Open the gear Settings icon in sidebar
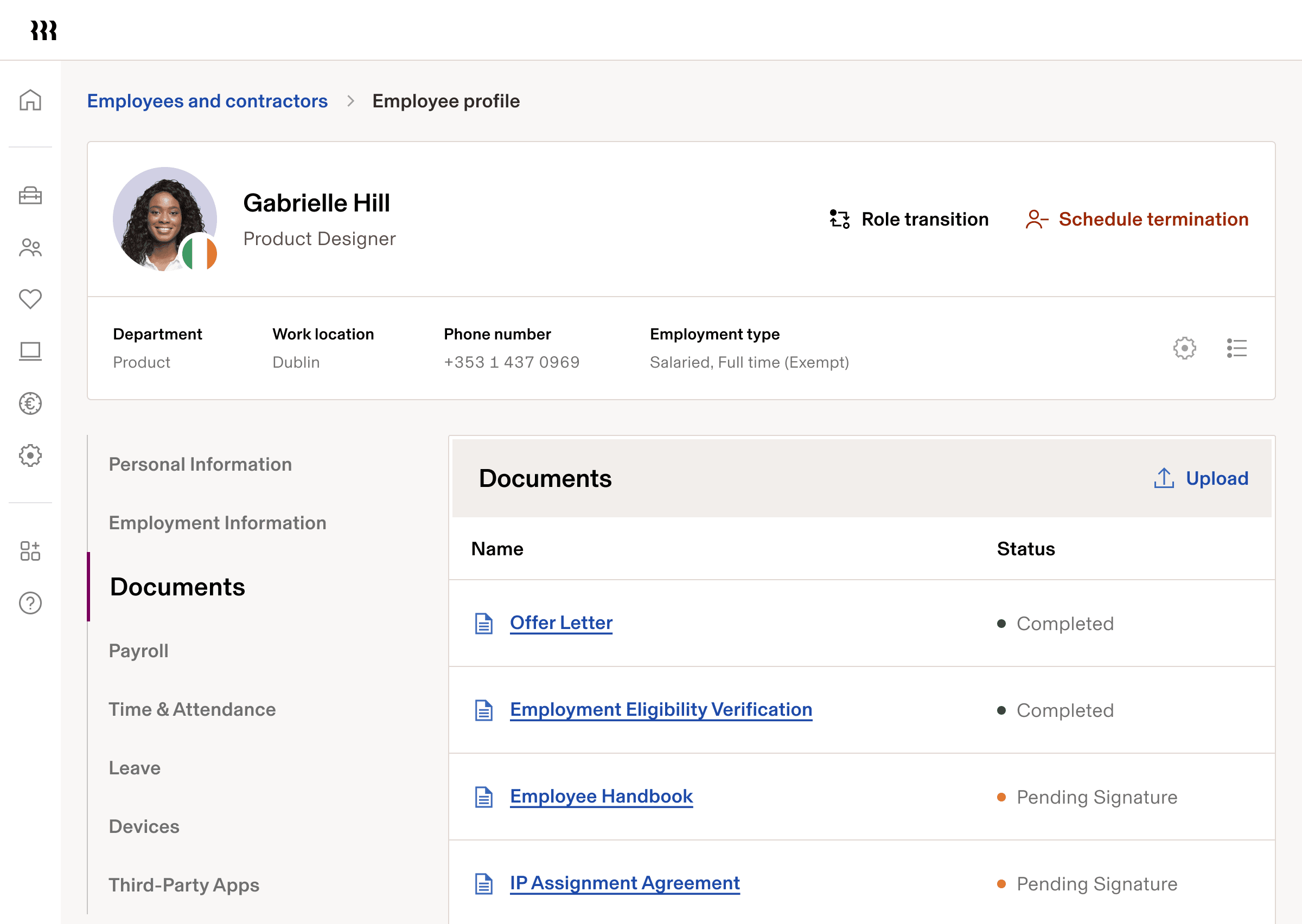Image resolution: width=1302 pixels, height=924 pixels. click(x=30, y=455)
